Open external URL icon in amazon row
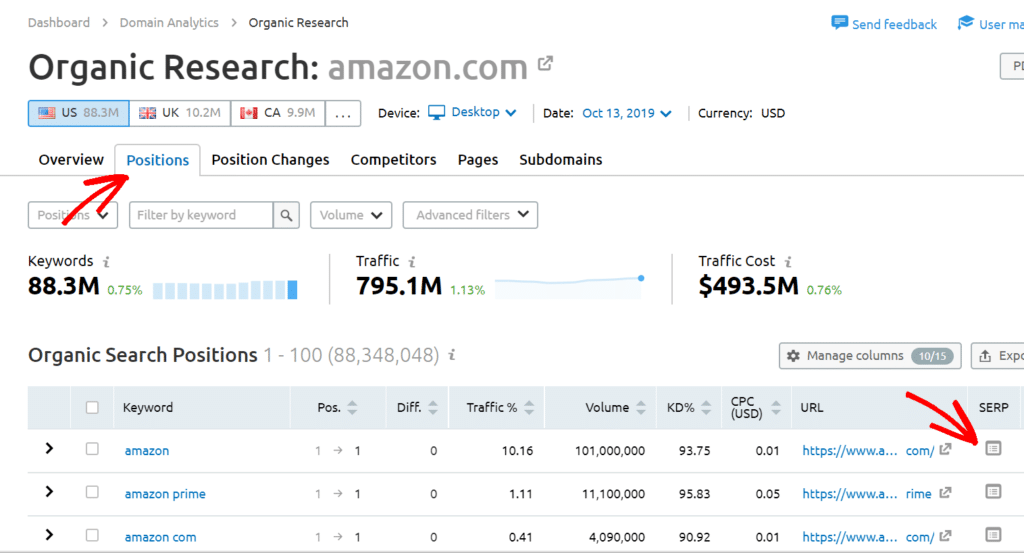Viewport: 1024px width, 553px height. (945, 449)
